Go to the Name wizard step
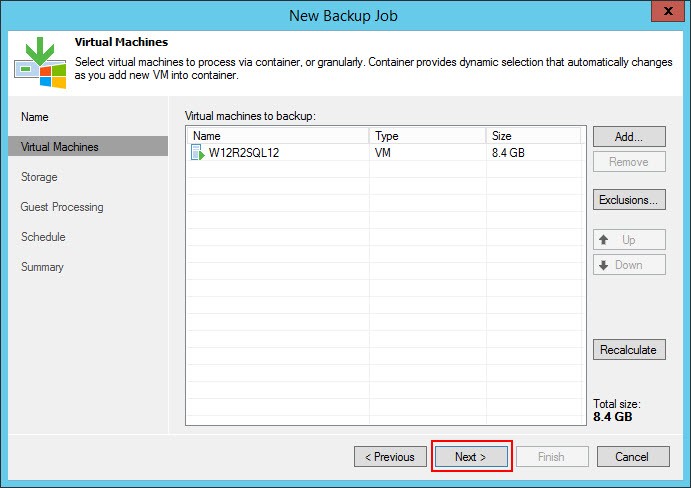The height and width of the screenshot is (488, 691). point(35,117)
